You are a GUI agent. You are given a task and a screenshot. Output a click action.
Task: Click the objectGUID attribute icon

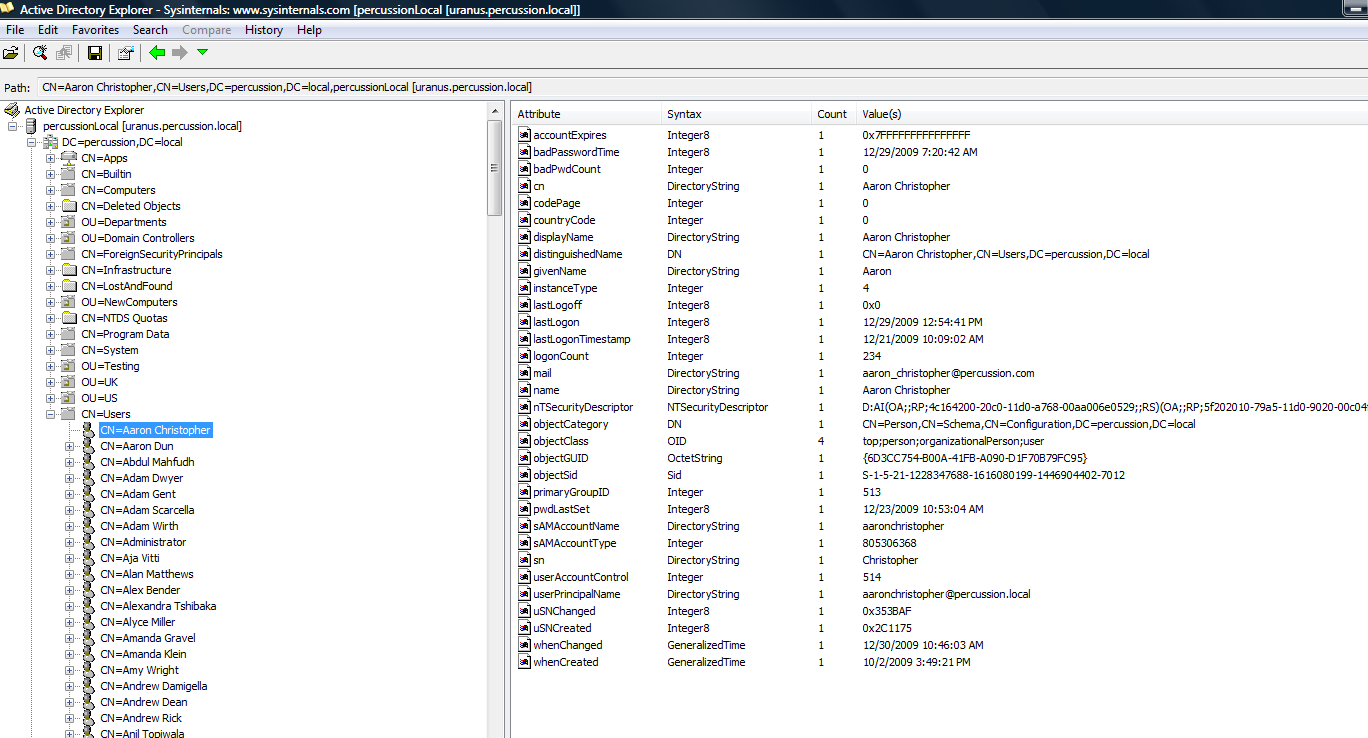click(524, 458)
